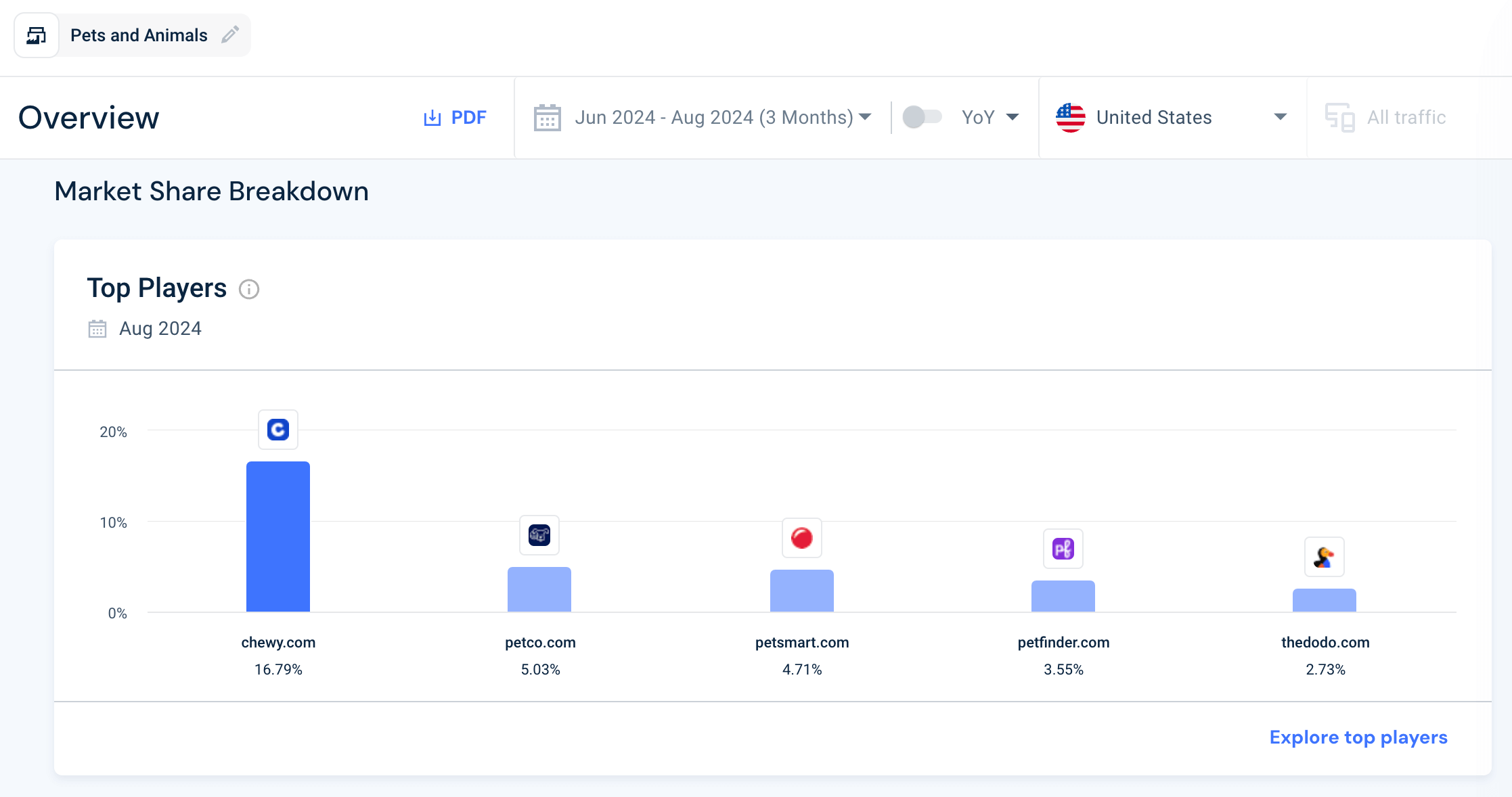
Task: Click the Explore top players link
Action: 1358,737
